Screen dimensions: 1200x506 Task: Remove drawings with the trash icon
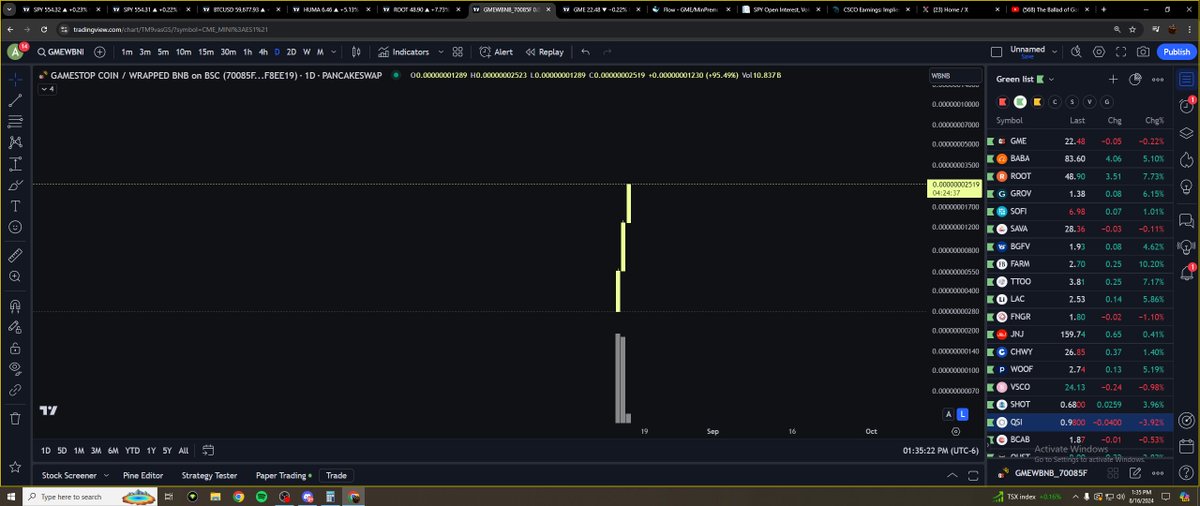click(15, 419)
